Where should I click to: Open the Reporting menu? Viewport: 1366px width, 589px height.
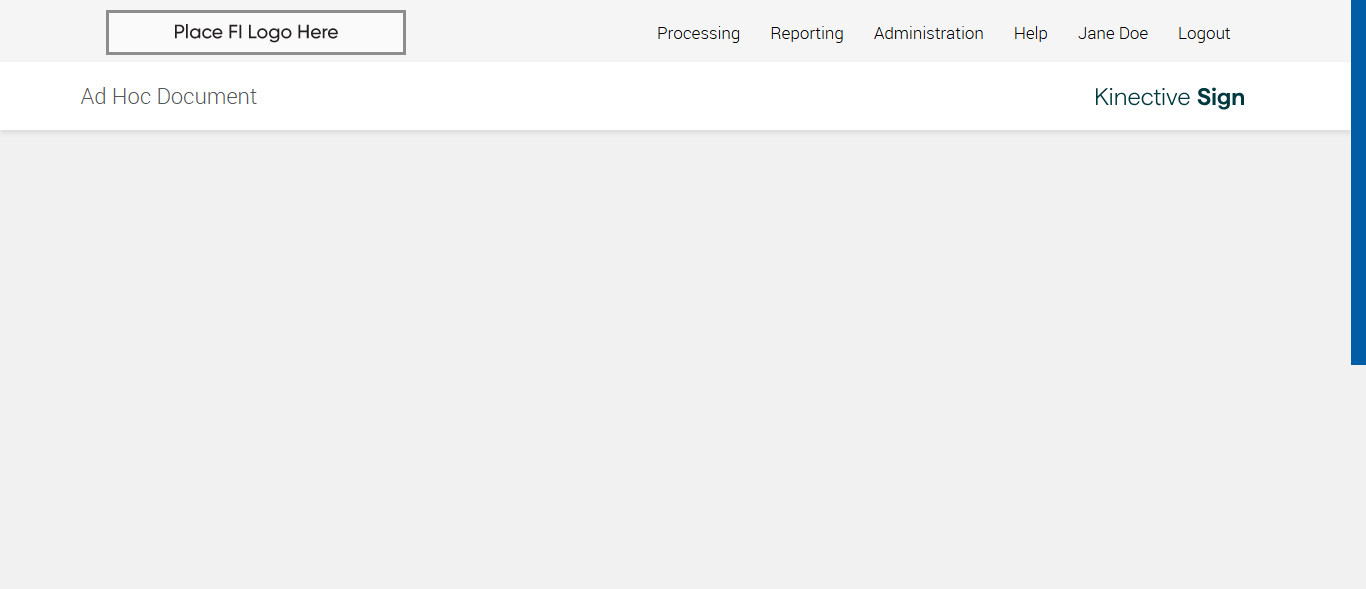[x=806, y=33]
